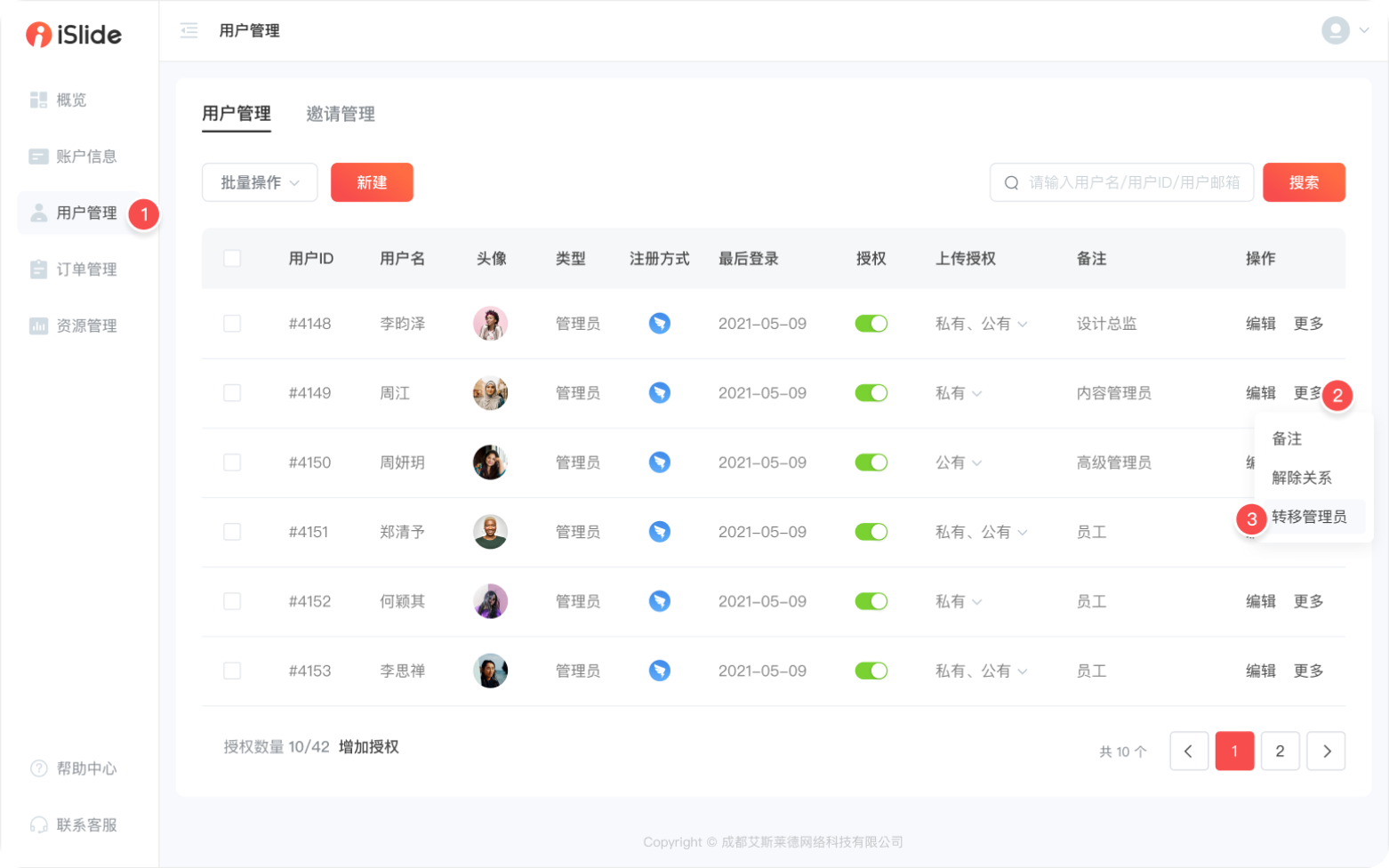1389x868 pixels.
Task: Click the iSlide logo
Action: [x=74, y=35]
